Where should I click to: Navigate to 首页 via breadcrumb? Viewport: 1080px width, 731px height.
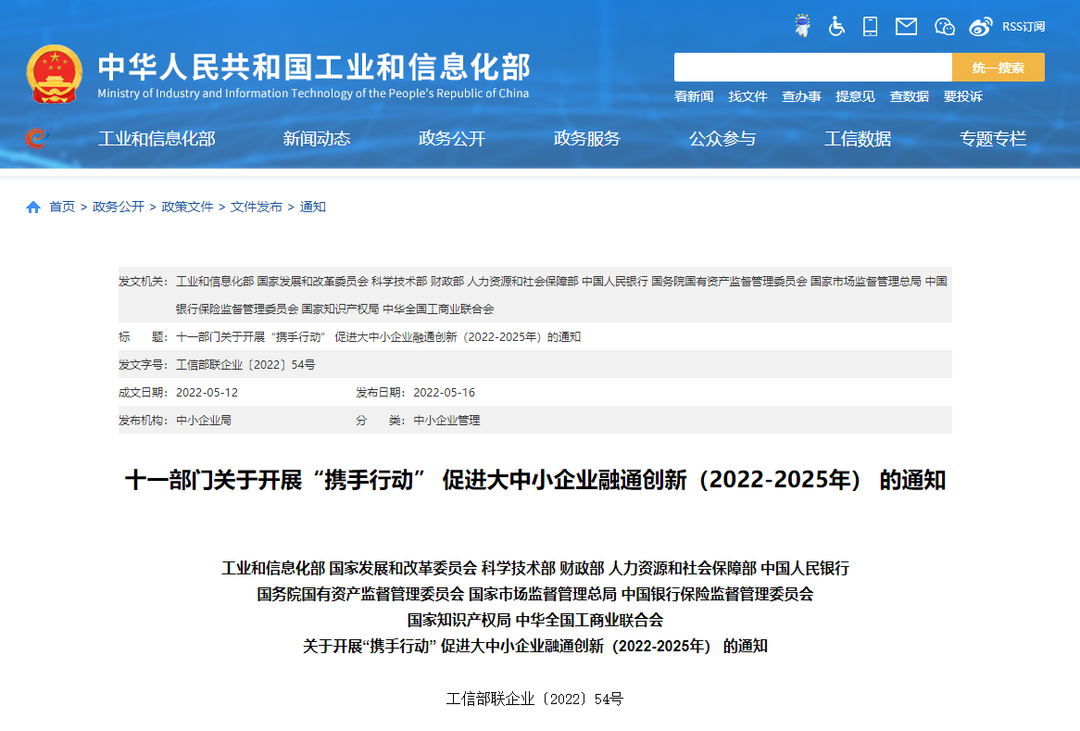[62, 206]
